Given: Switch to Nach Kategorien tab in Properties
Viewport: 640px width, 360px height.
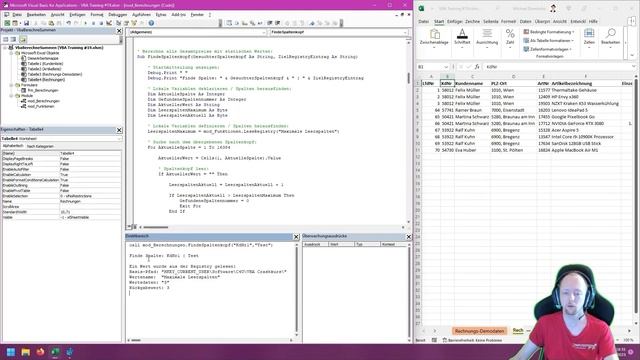Looking at the screenshot, I should pos(40,146).
